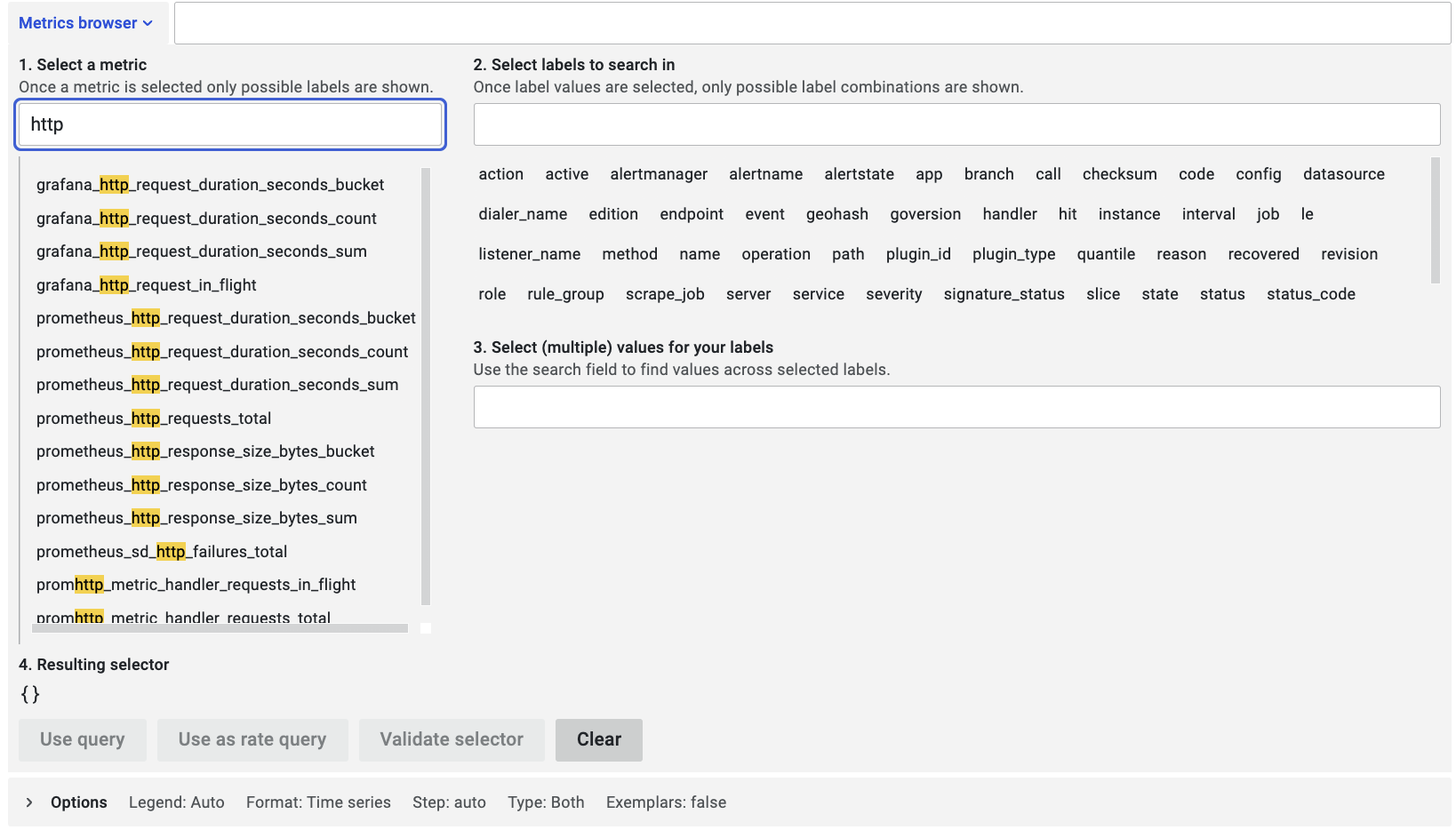The width and height of the screenshot is (1456, 830).
Task: Toggle the method label
Action: coord(629,253)
